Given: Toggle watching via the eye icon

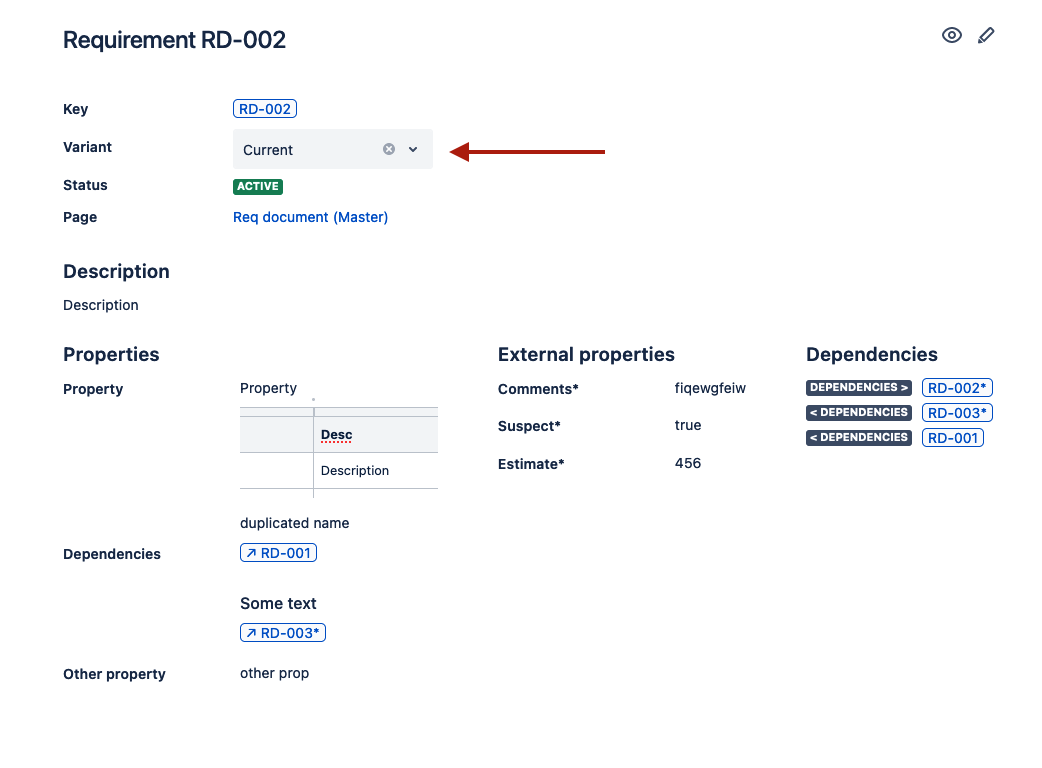Looking at the screenshot, I should click(951, 35).
